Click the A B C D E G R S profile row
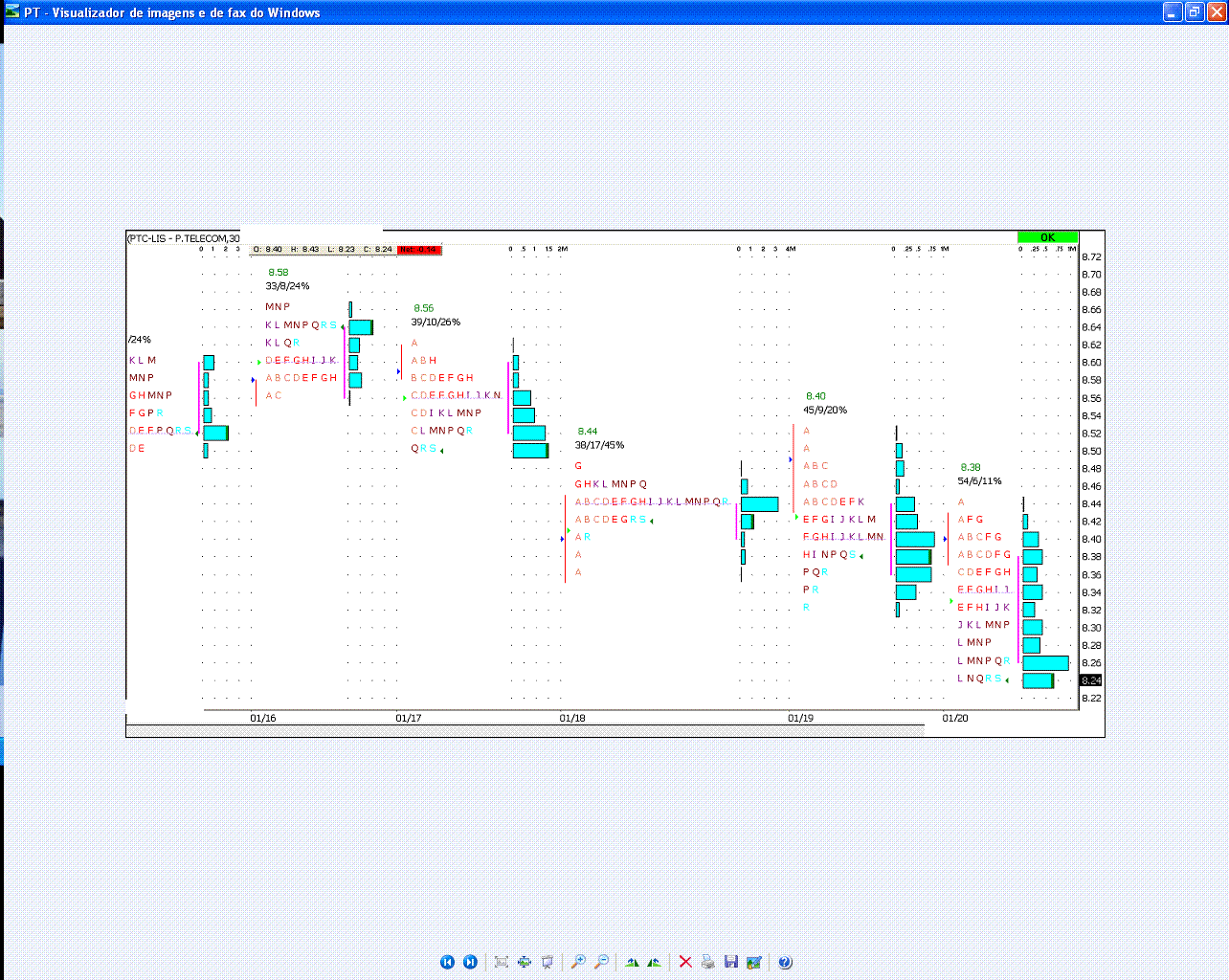The height and width of the screenshot is (980, 1229). [x=611, y=520]
